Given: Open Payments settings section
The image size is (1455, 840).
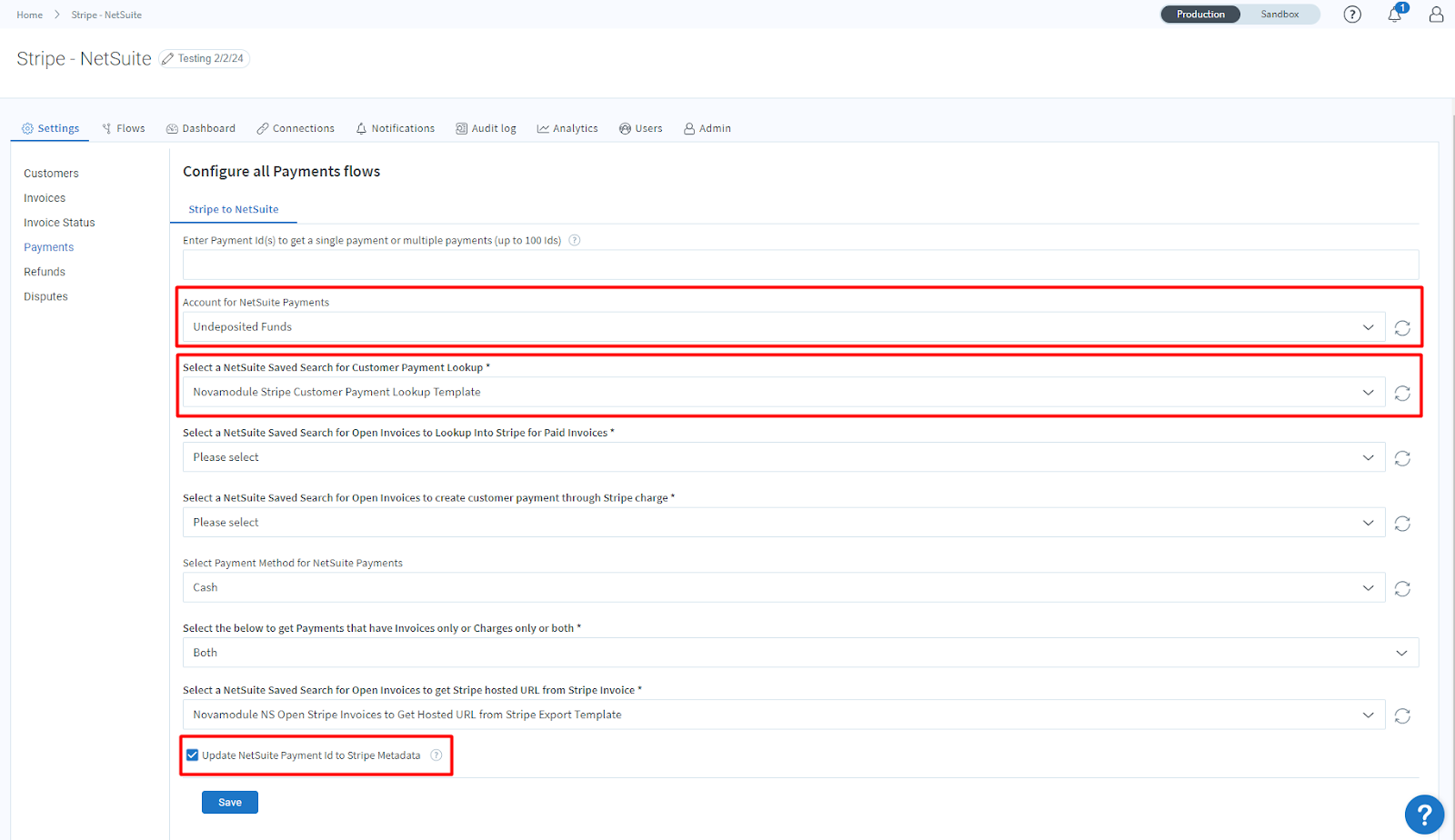Looking at the screenshot, I should point(49,247).
